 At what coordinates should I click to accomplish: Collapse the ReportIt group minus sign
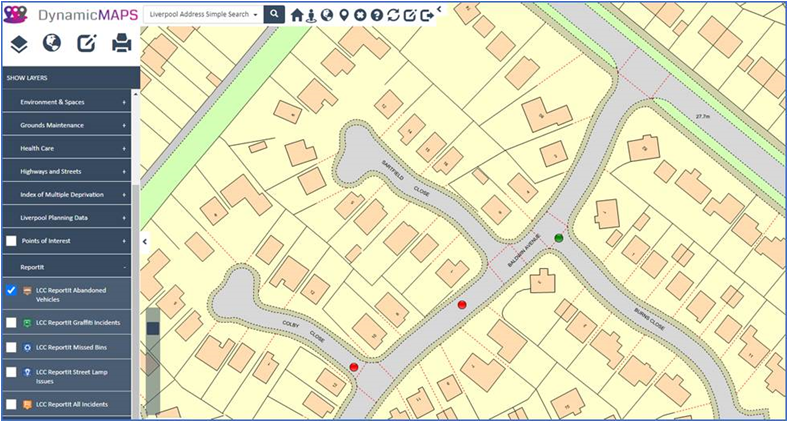pyautogui.click(x=124, y=268)
